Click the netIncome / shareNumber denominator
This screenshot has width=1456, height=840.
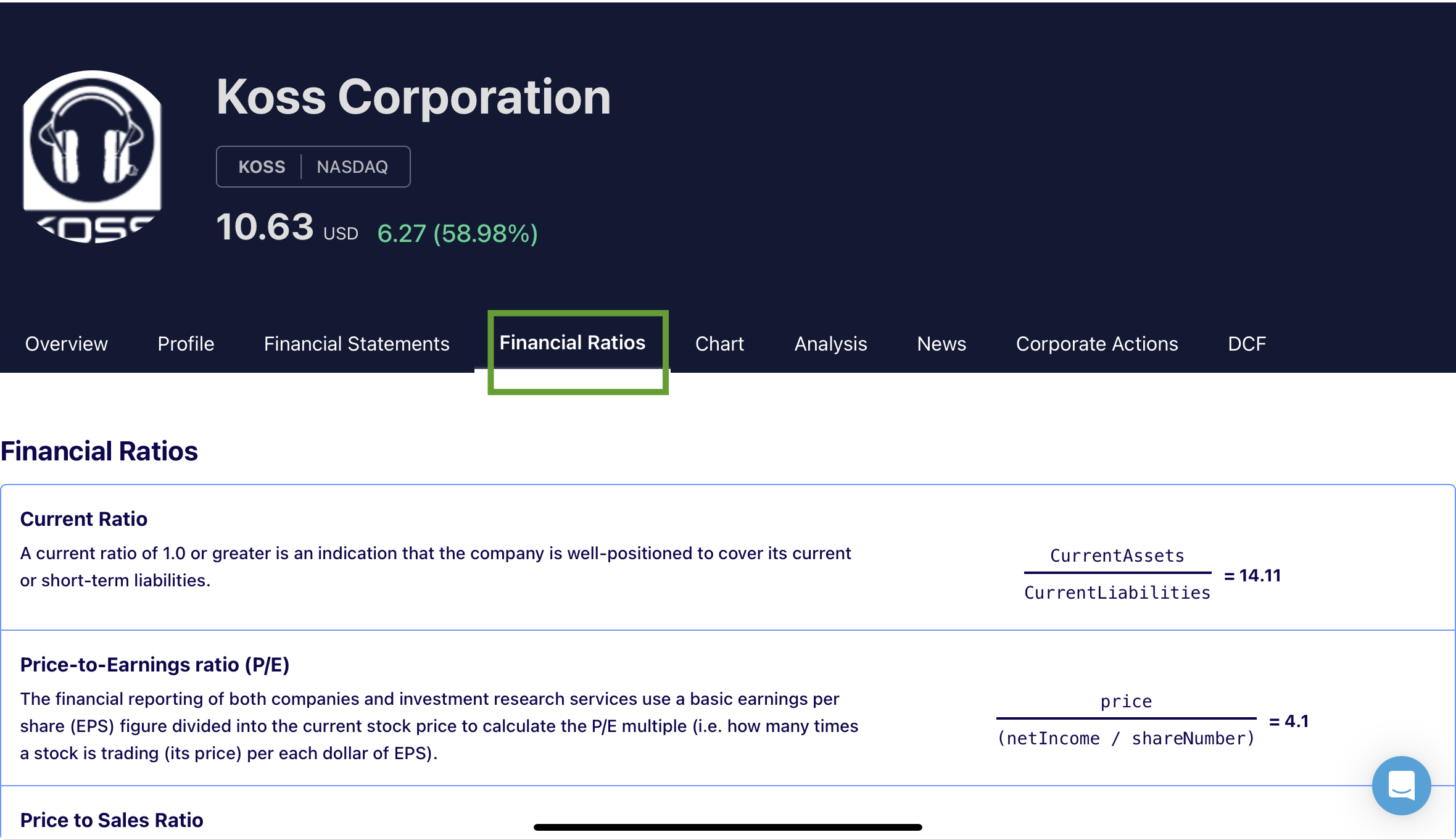[x=1126, y=738]
